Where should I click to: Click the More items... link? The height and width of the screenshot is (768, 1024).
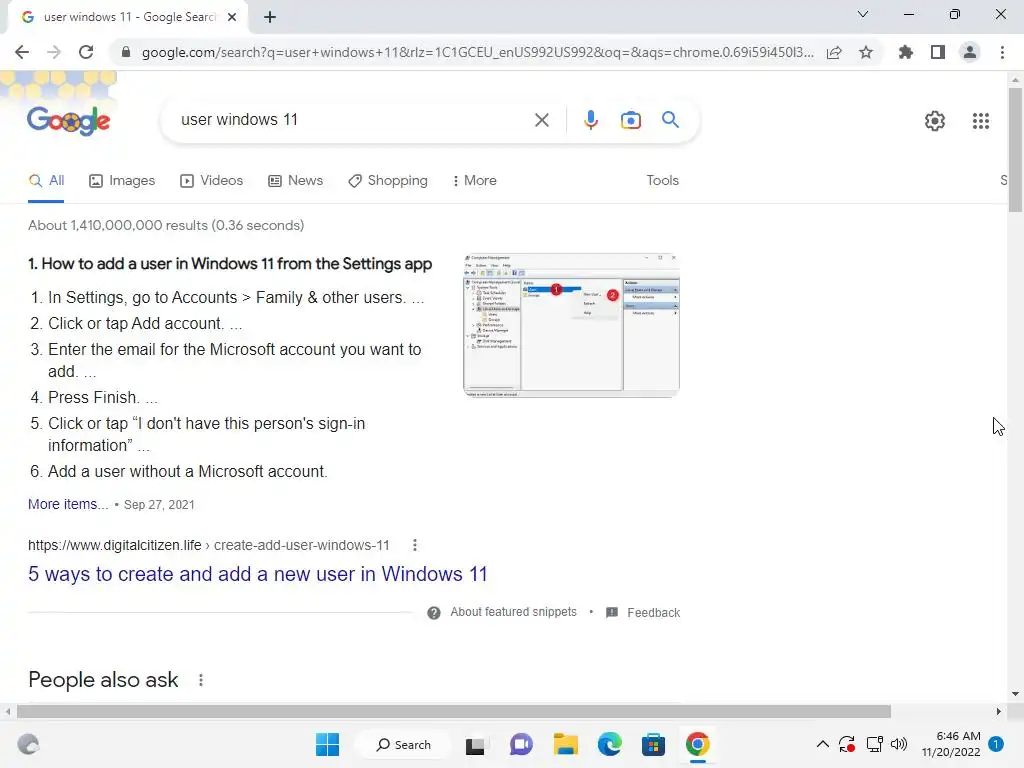[68, 504]
